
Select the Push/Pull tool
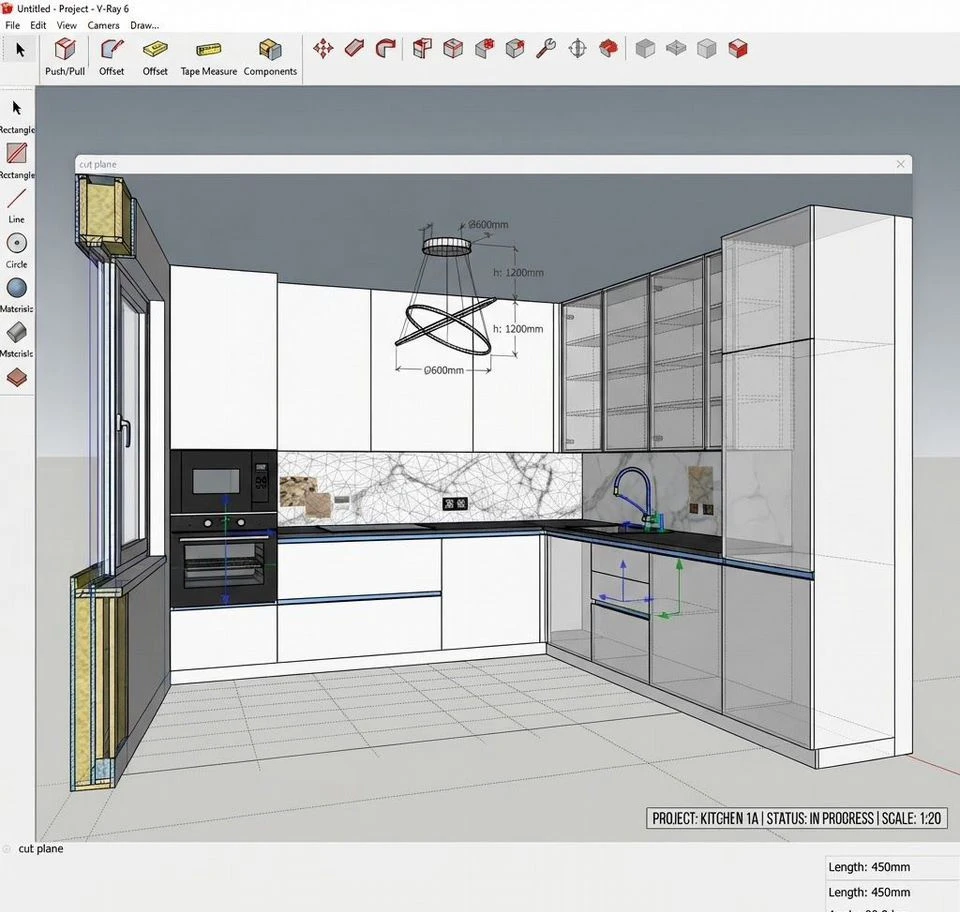tap(65, 56)
